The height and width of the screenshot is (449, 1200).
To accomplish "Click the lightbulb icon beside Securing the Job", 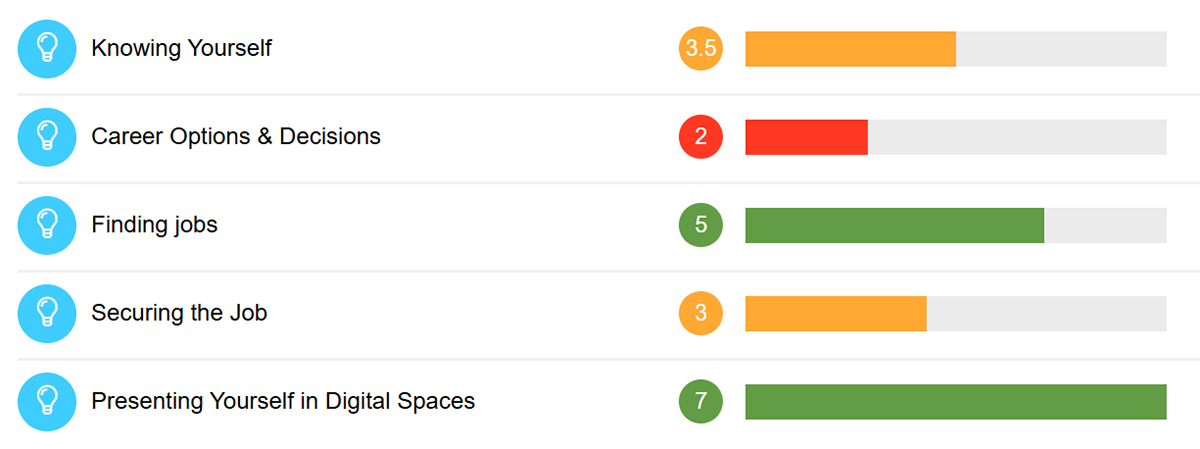I will 47,313.
